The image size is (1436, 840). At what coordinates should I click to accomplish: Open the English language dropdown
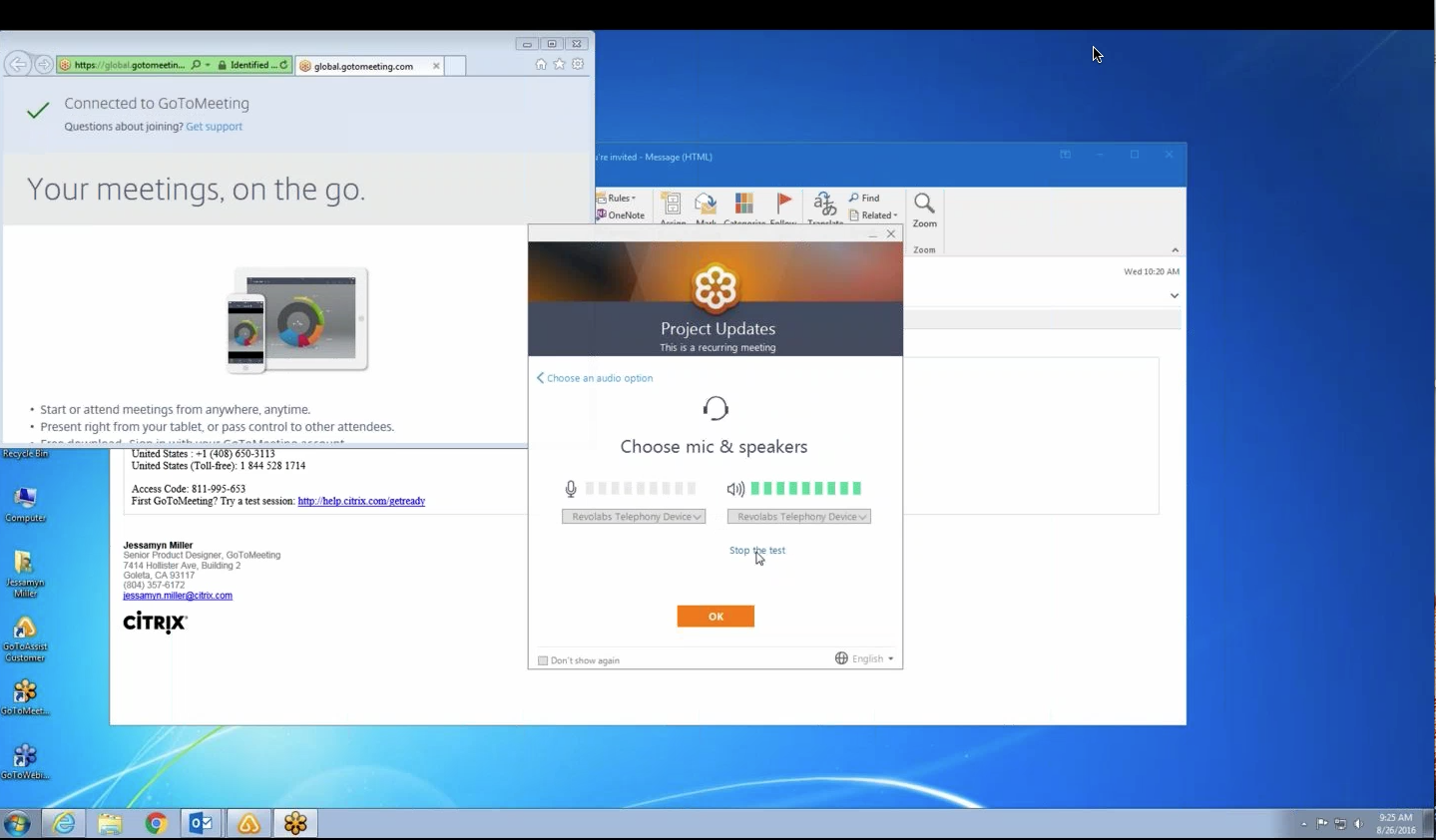[863, 658]
